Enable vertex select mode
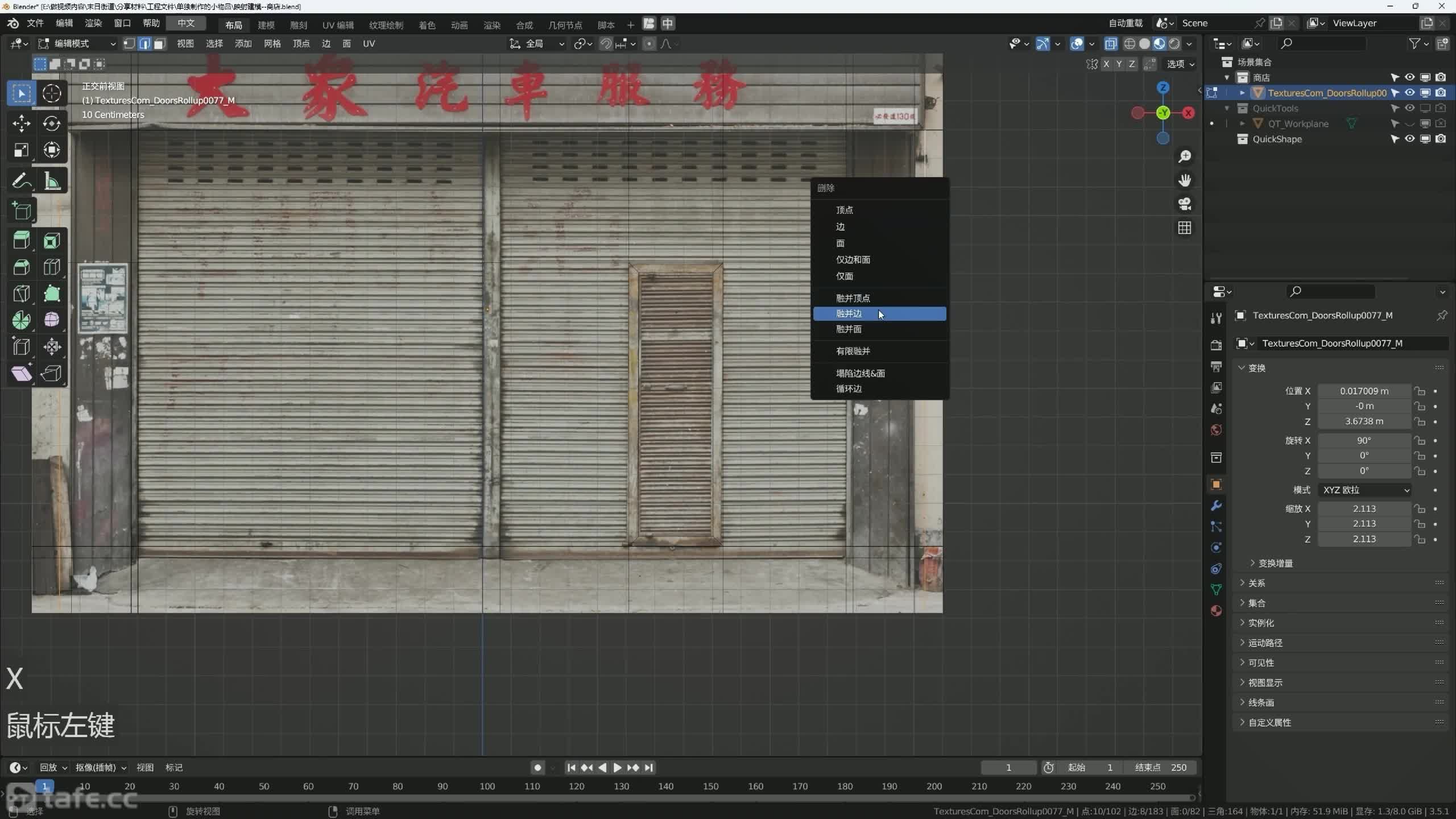 pos(130,44)
